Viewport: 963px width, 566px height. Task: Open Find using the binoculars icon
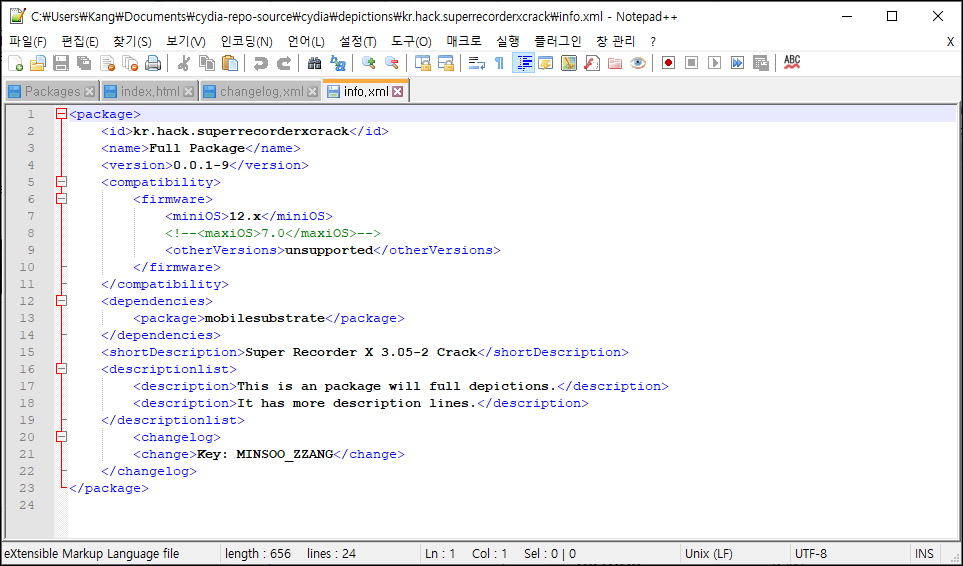coord(314,63)
